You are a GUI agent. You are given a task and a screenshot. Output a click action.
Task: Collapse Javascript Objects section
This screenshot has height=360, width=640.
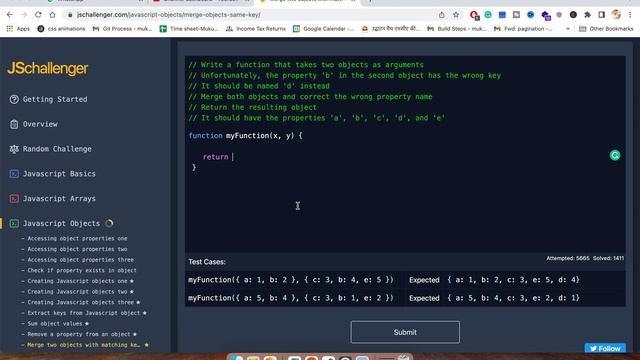(x=61, y=224)
